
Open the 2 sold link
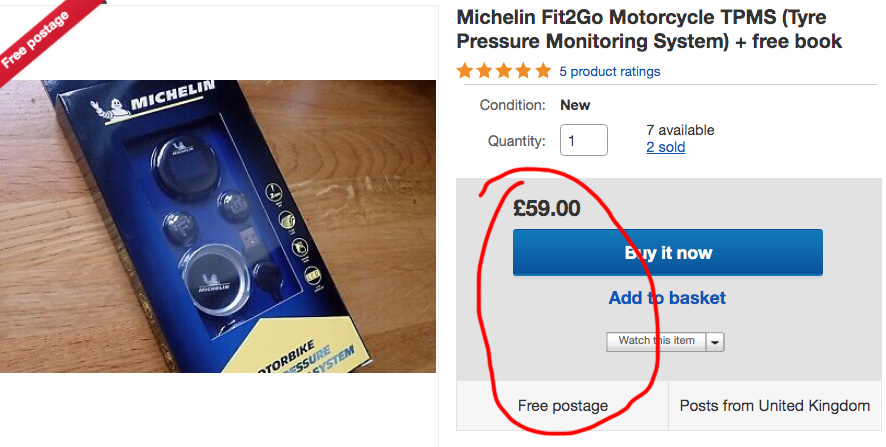point(665,147)
